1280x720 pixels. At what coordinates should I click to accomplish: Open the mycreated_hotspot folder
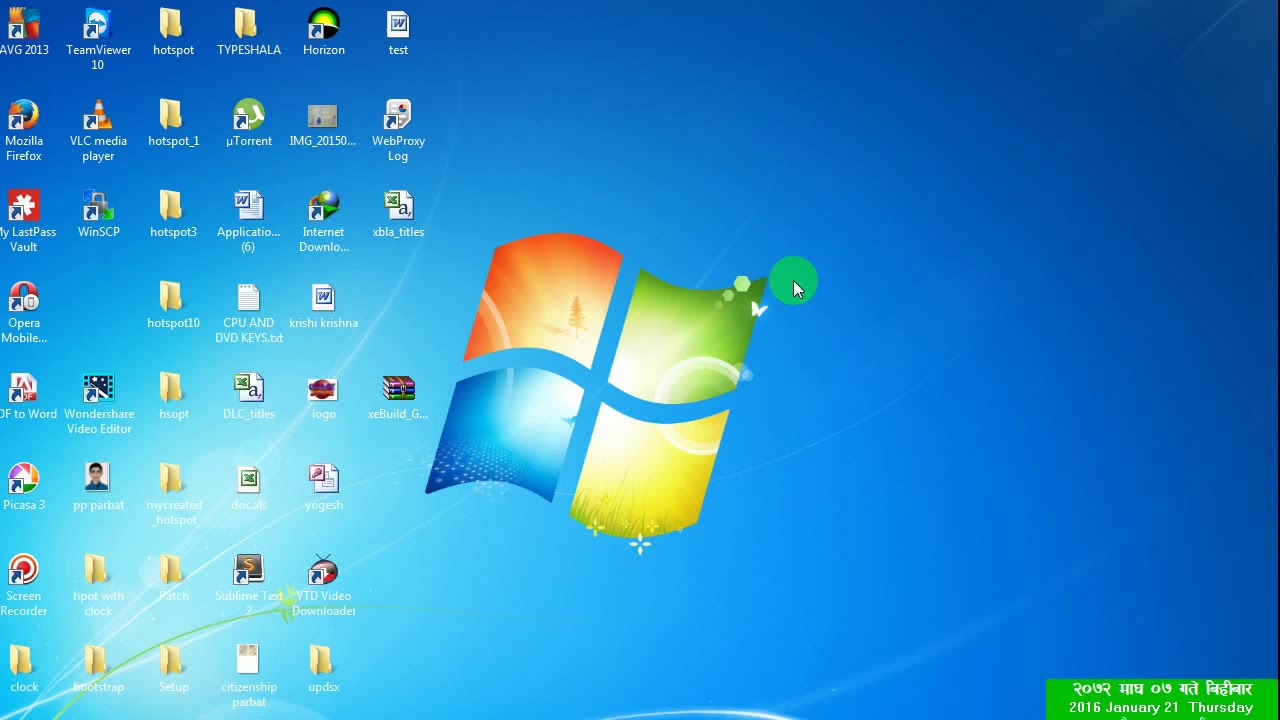pos(173,494)
